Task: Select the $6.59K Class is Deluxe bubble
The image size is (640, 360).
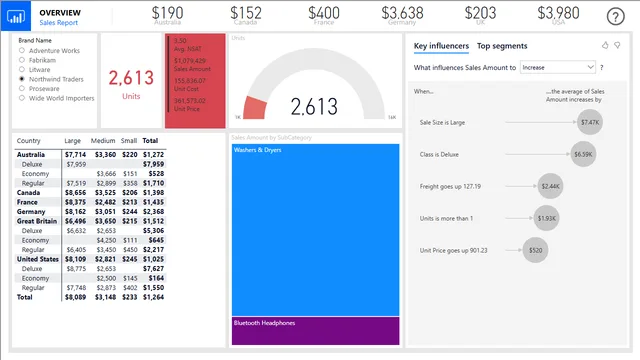Action: [x=583, y=154]
